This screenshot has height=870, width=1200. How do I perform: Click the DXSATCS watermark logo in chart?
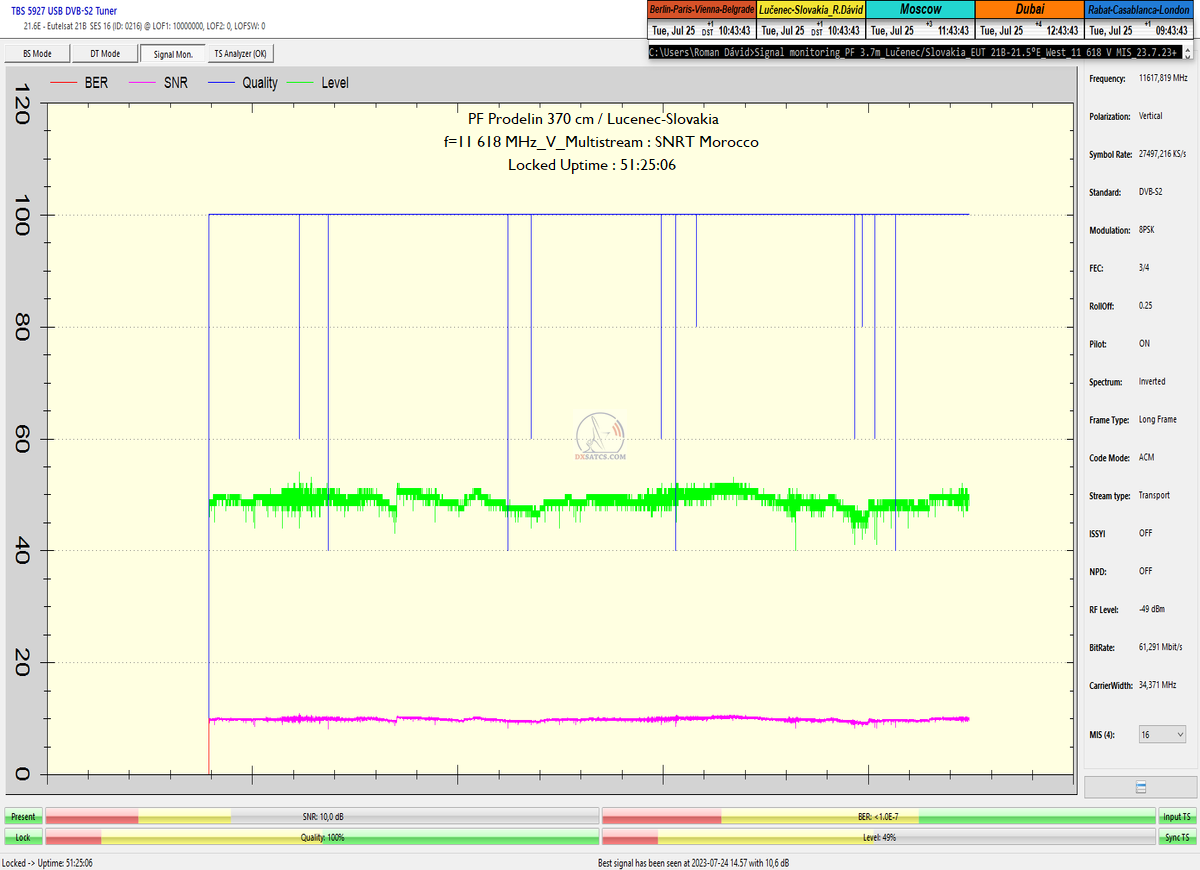pos(601,438)
